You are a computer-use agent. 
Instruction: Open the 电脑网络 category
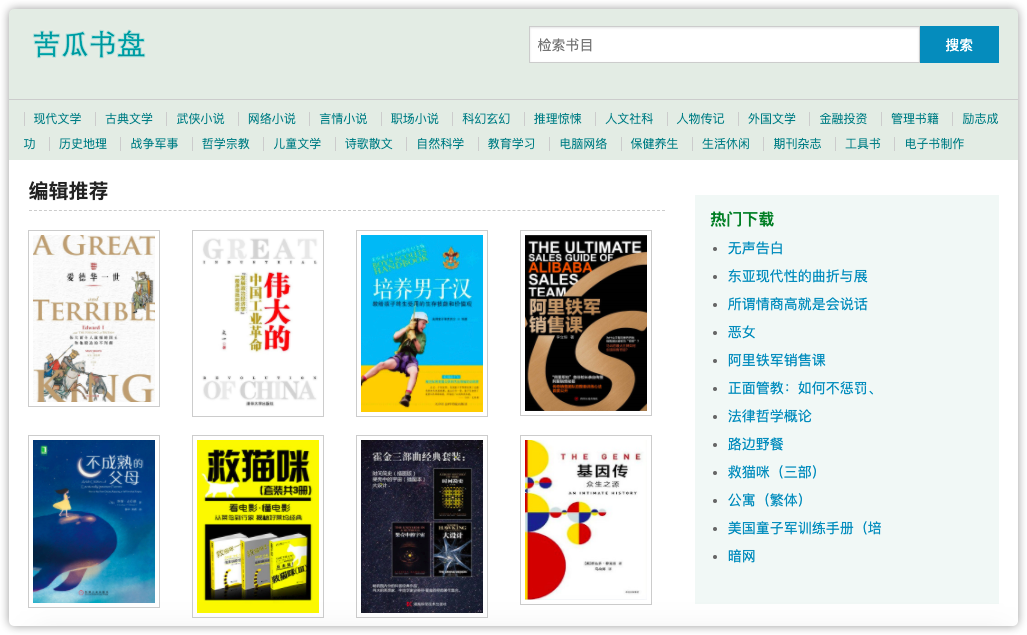point(583,143)
